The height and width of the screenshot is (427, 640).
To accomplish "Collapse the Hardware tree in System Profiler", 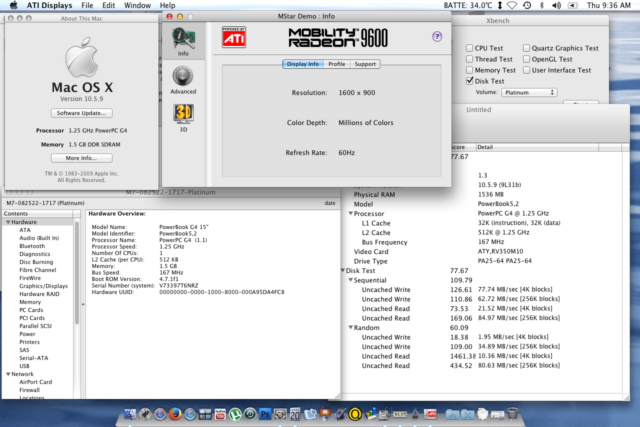I will tap(8, 222).
